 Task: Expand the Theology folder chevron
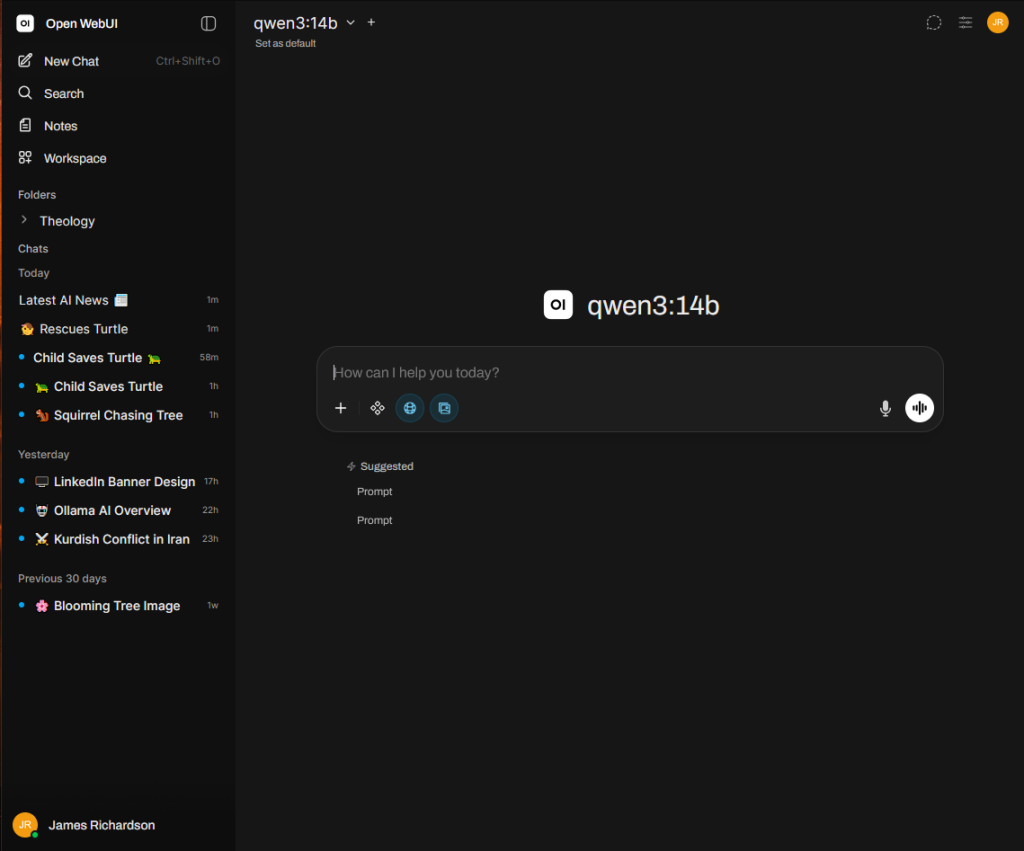pyautogui.click(x=24, y=220)
